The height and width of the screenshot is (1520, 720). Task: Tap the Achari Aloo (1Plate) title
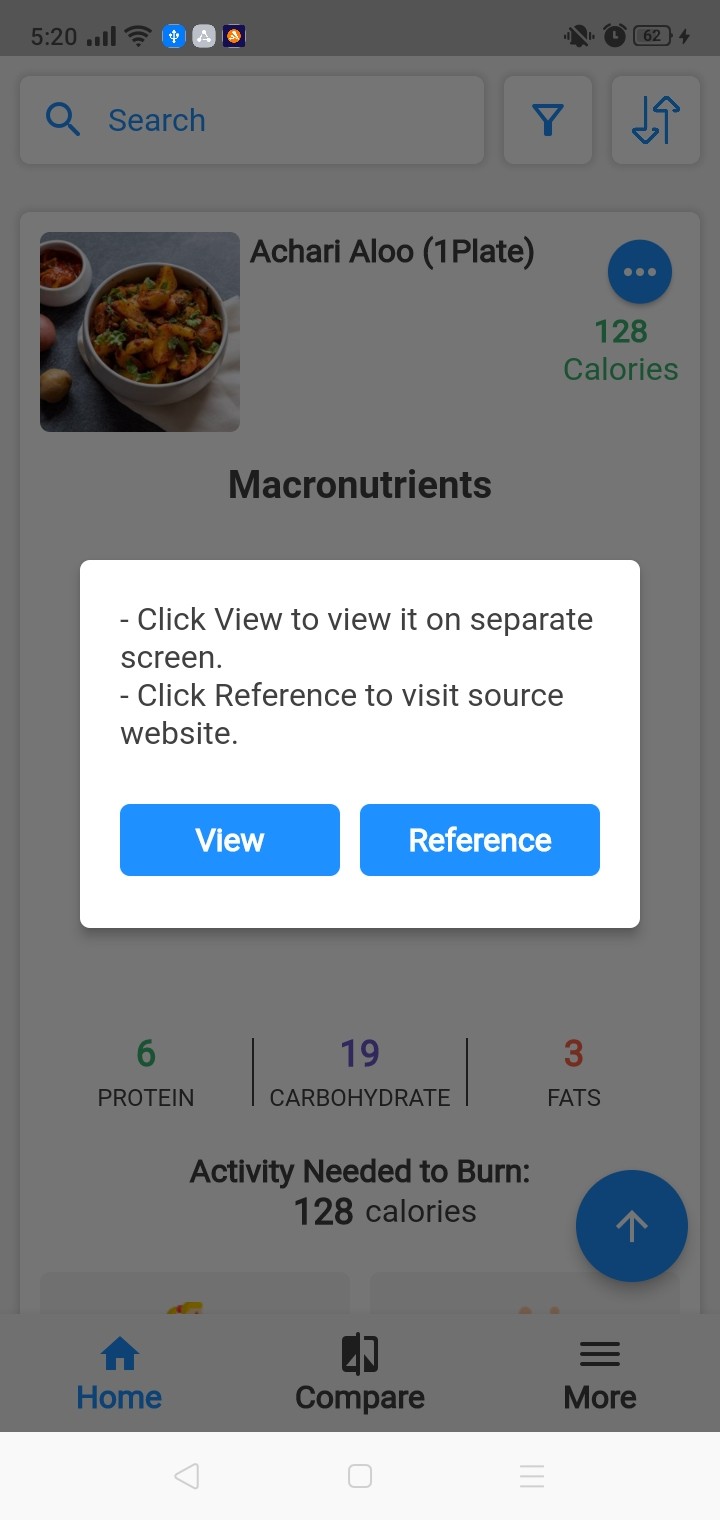(x=392, y=252)
